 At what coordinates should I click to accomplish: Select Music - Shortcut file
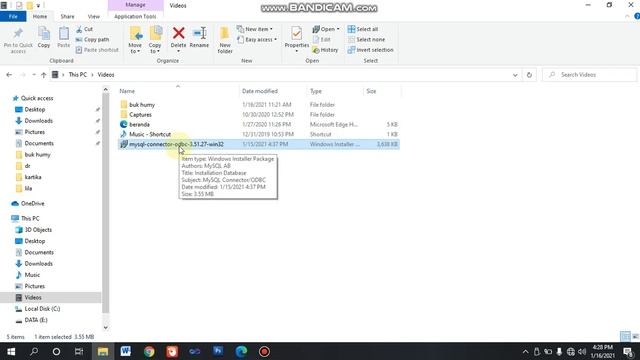tap(259, 134)
